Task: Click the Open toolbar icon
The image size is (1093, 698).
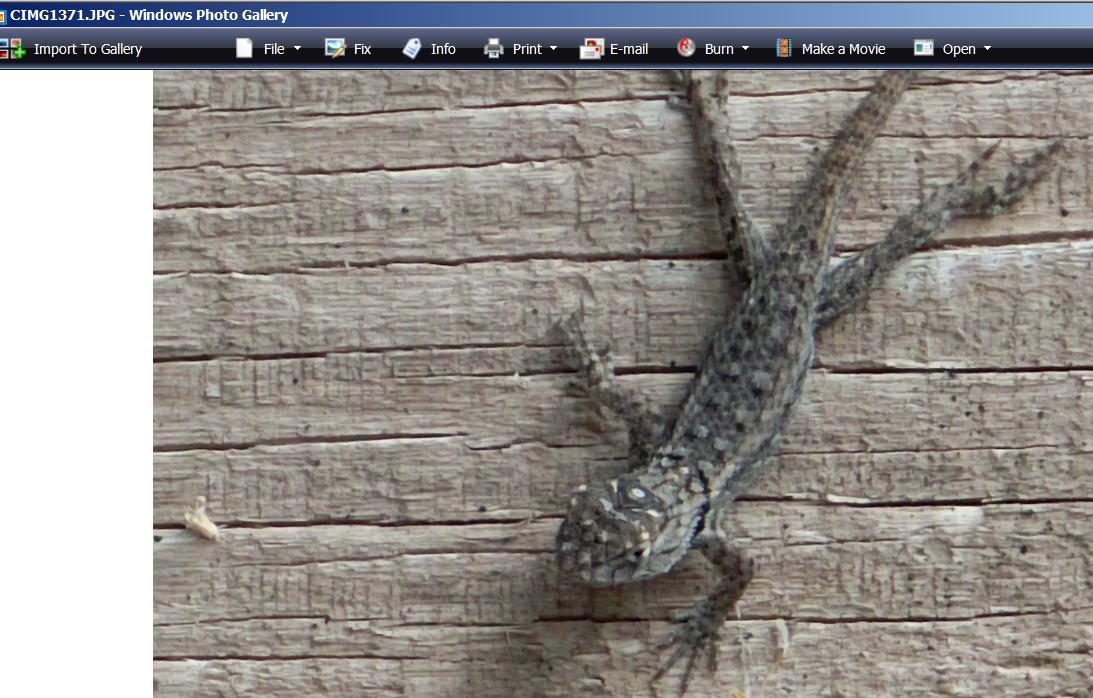Action: 923,48
